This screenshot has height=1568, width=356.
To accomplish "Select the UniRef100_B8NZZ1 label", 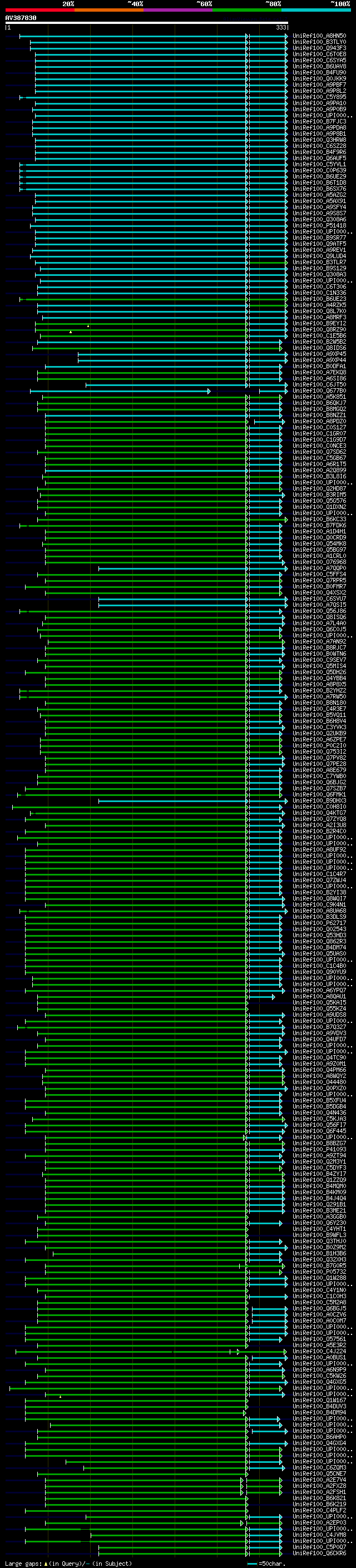I will pos(319,415).
